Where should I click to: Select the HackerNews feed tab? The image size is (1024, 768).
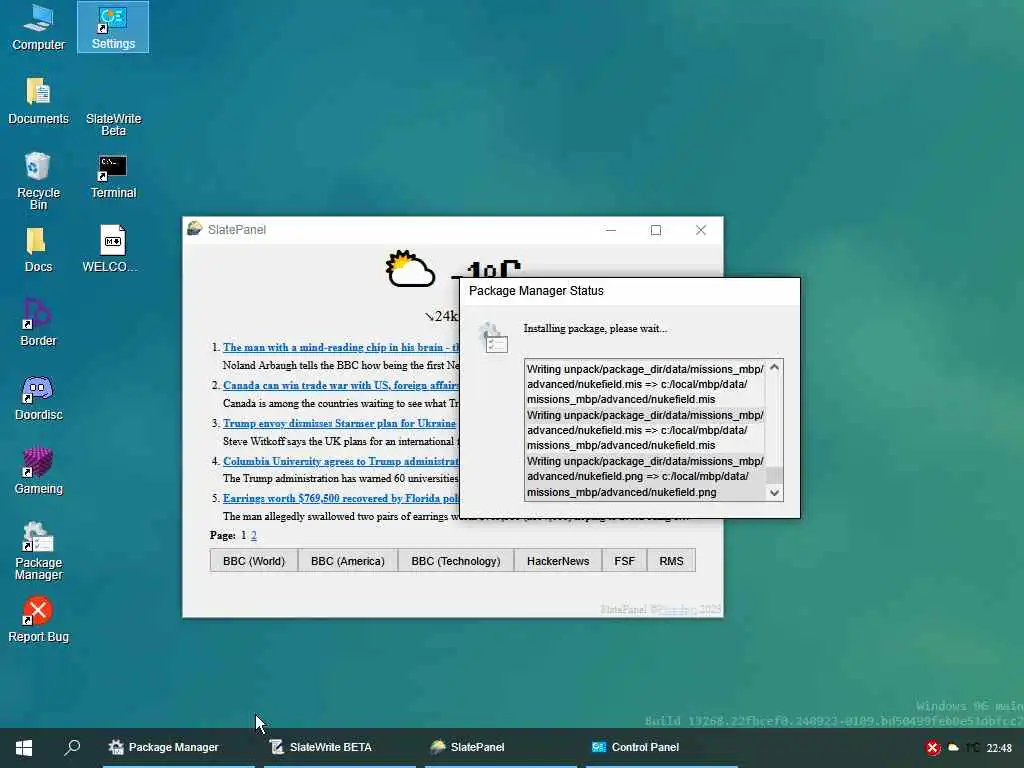(558, 561)
